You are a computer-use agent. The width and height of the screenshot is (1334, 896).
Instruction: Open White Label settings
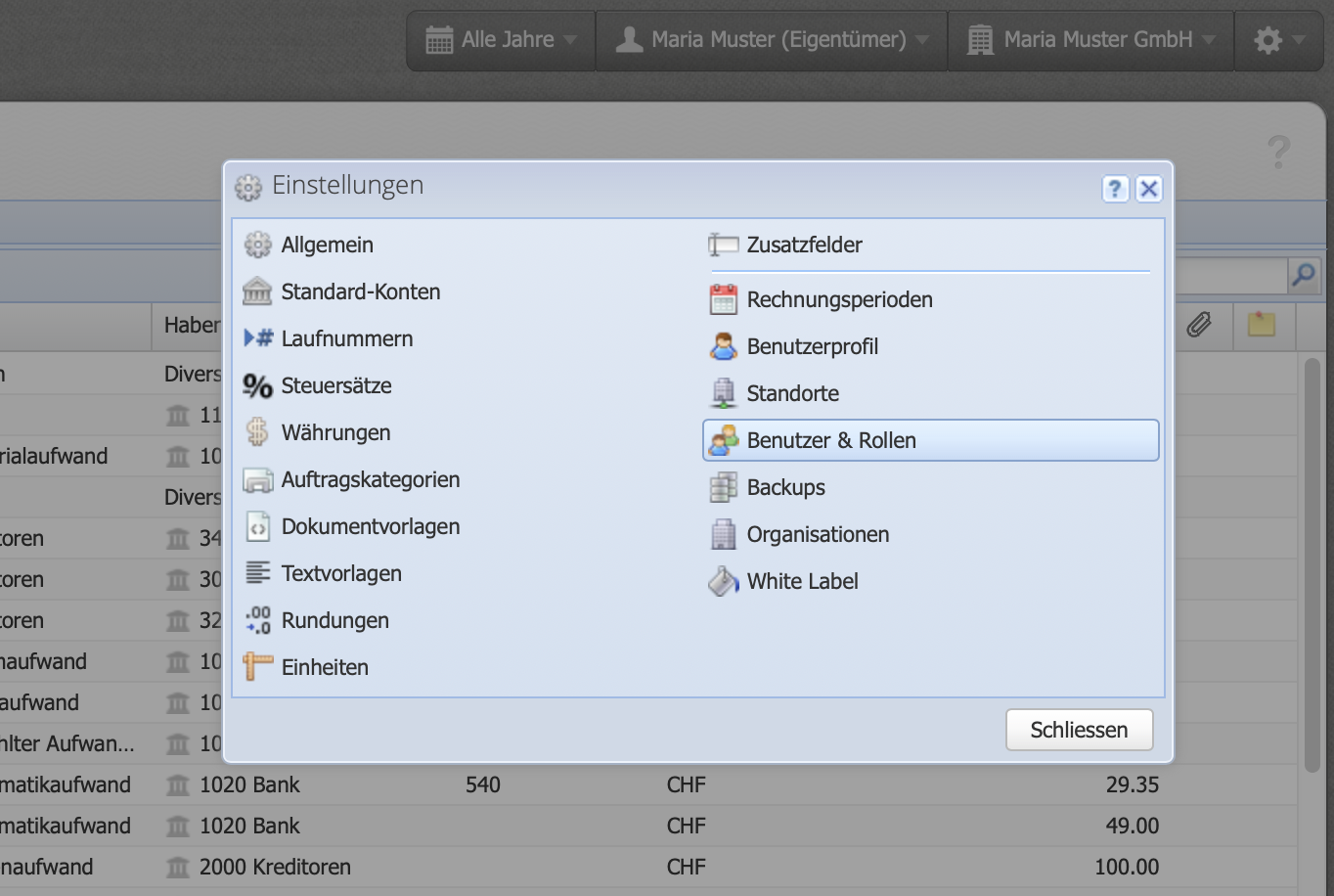point(802,581)
